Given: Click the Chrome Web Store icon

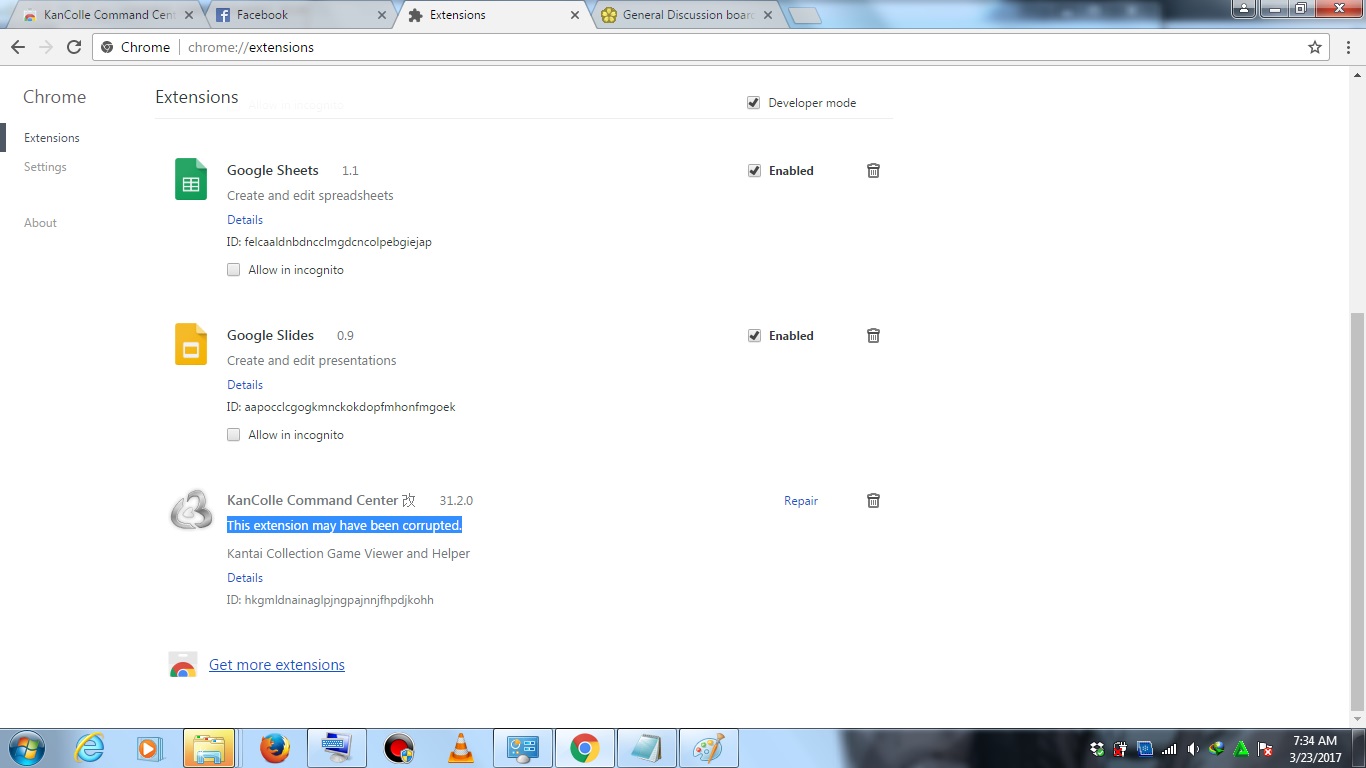Looking at the screenshot, I should pyautogui.click(x=183, y=665).
